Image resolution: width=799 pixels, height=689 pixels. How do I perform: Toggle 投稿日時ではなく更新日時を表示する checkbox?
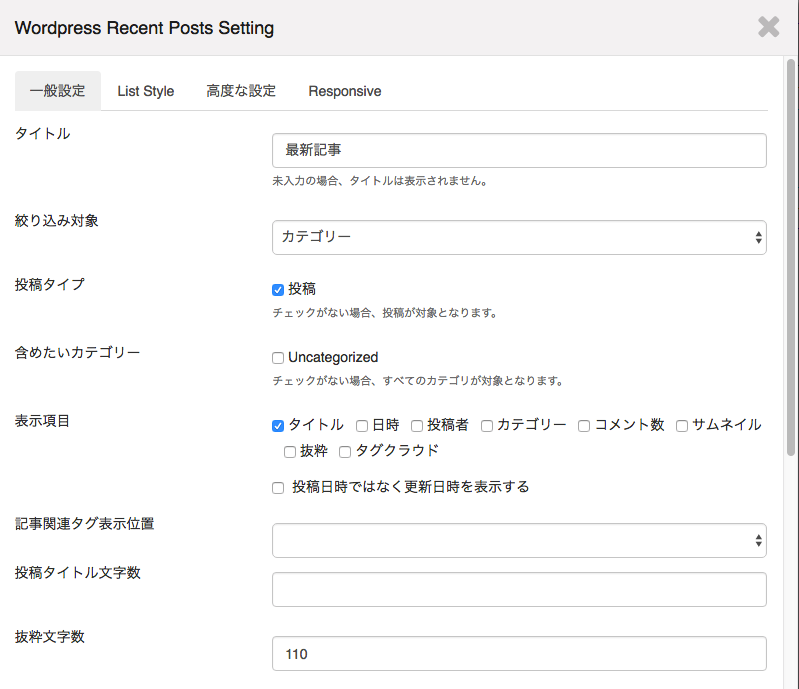click(x=279, y=488)
